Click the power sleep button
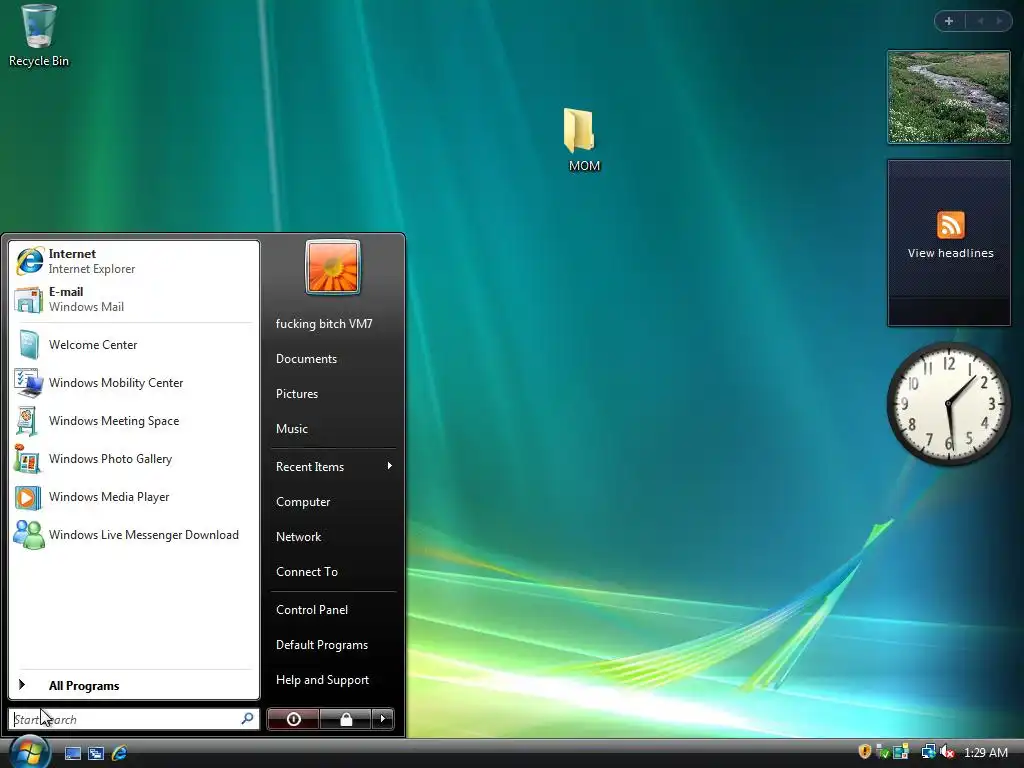Screen dimensions: 1024x768 (x=293, y=719)
